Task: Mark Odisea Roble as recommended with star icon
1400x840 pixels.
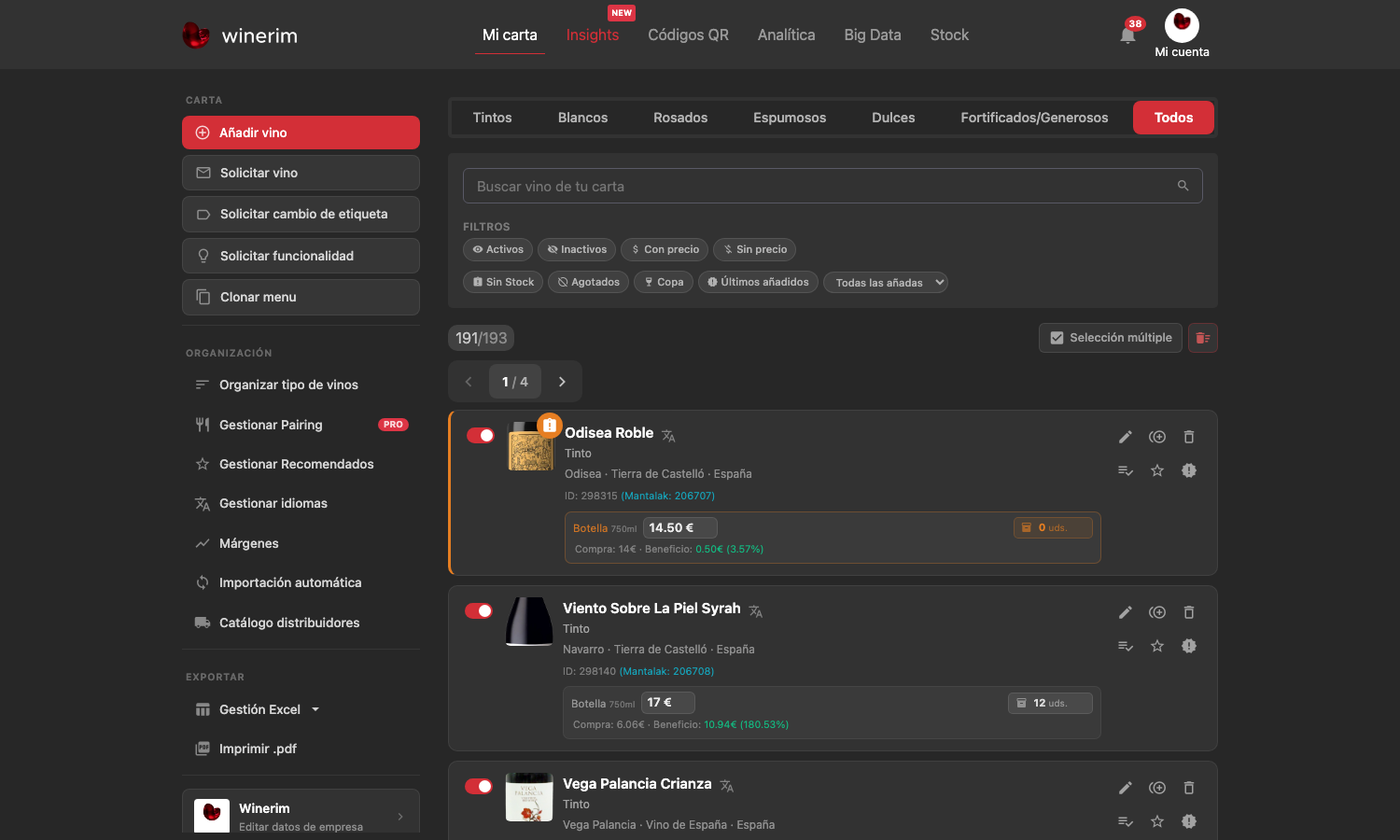Action: (x=1157, y=470)
